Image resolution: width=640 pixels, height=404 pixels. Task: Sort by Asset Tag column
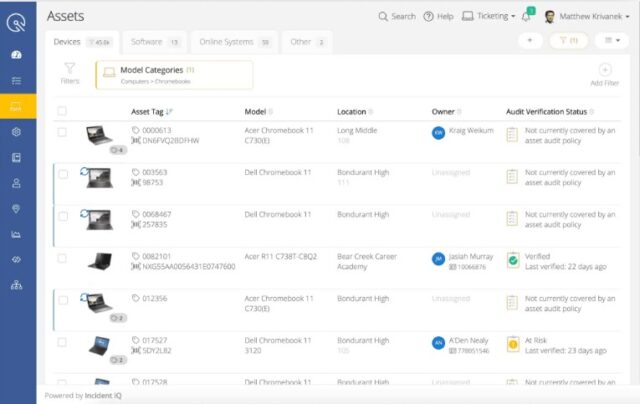(152, 112)
